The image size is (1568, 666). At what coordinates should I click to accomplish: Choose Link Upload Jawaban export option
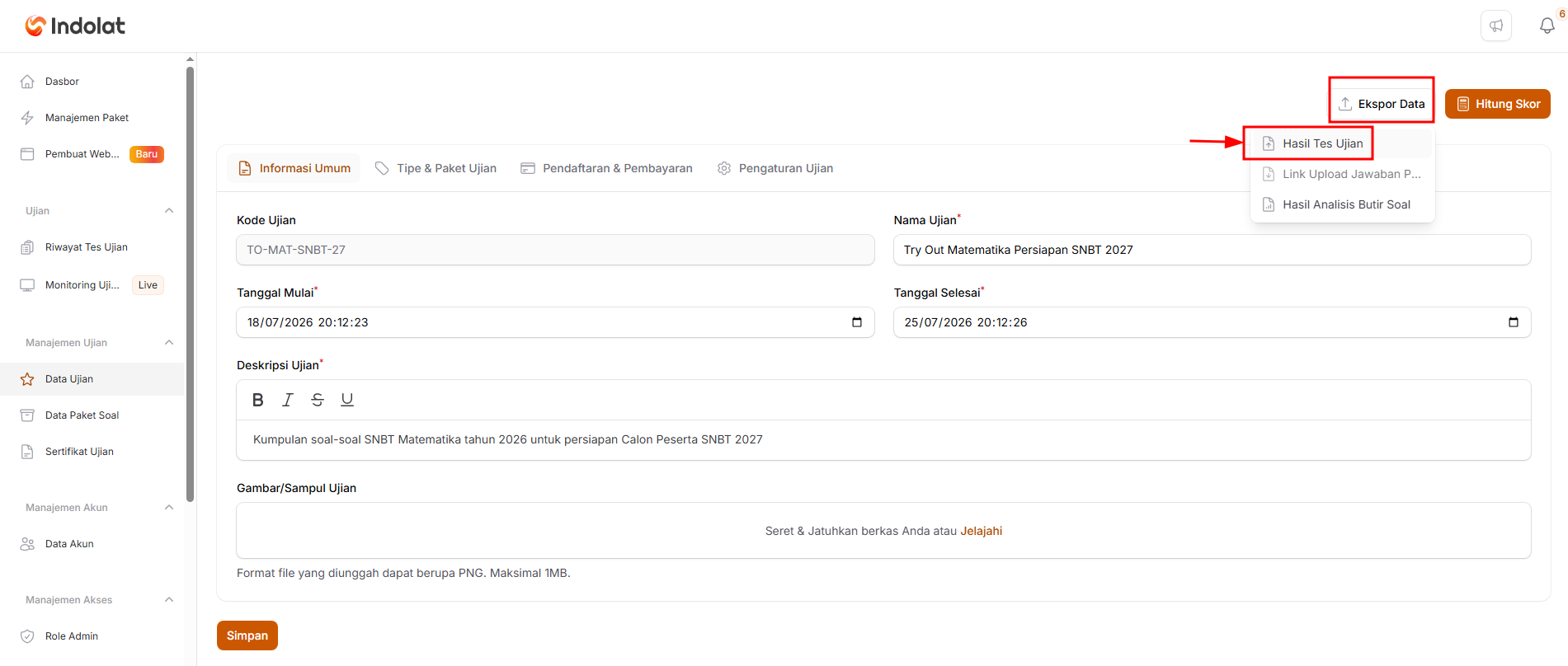[1343, 174]
